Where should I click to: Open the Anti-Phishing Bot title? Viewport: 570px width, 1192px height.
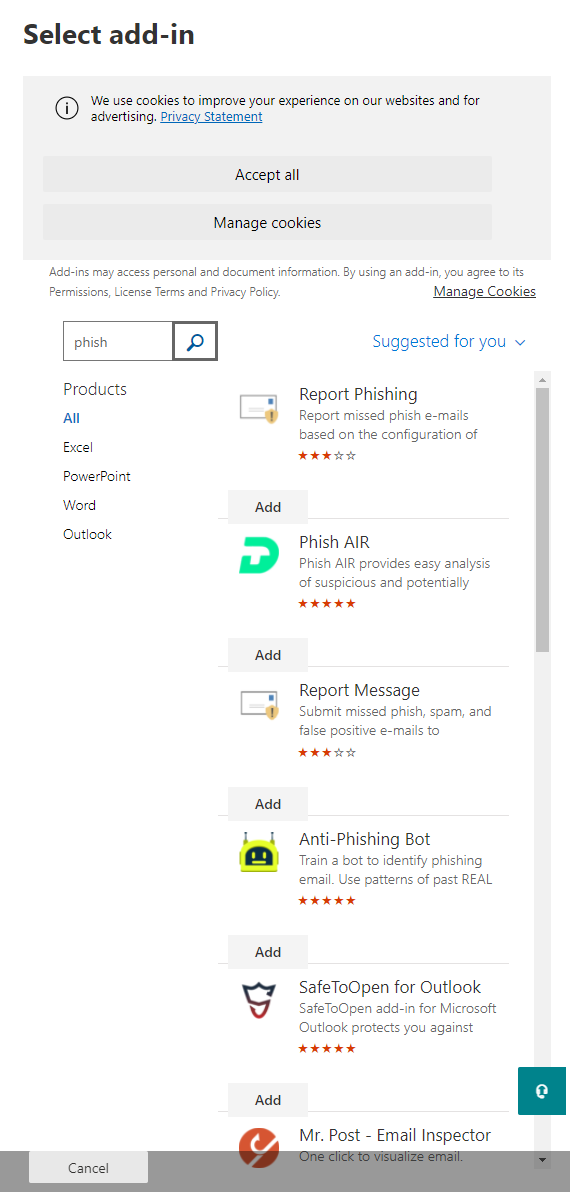pos(365,839)
